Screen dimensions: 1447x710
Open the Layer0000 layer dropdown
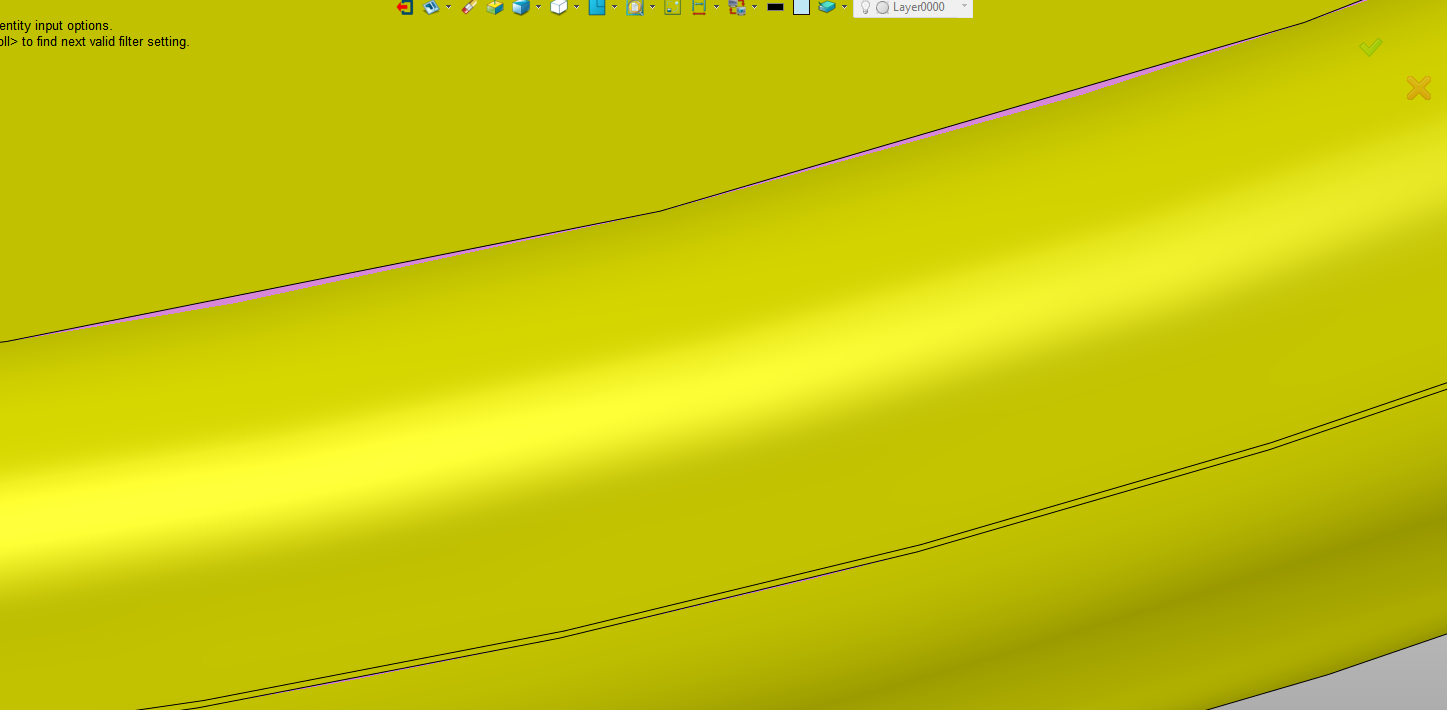click(x=964, y=6)
